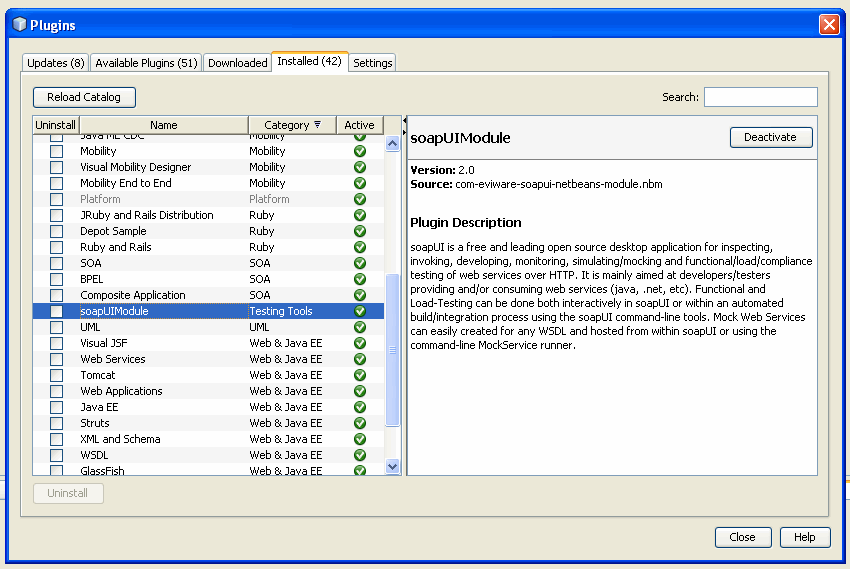Click active checkmark icon for Mobility End to End

(x=359, y=183)
